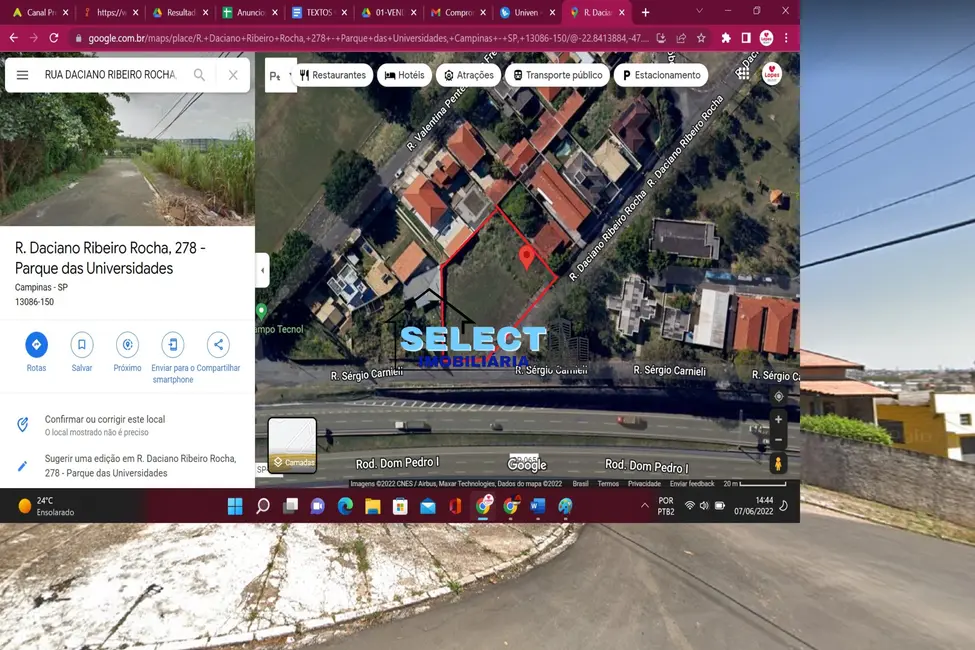
Task: Open the Chrome extensions puzzle icon
Action: (726, 38)
